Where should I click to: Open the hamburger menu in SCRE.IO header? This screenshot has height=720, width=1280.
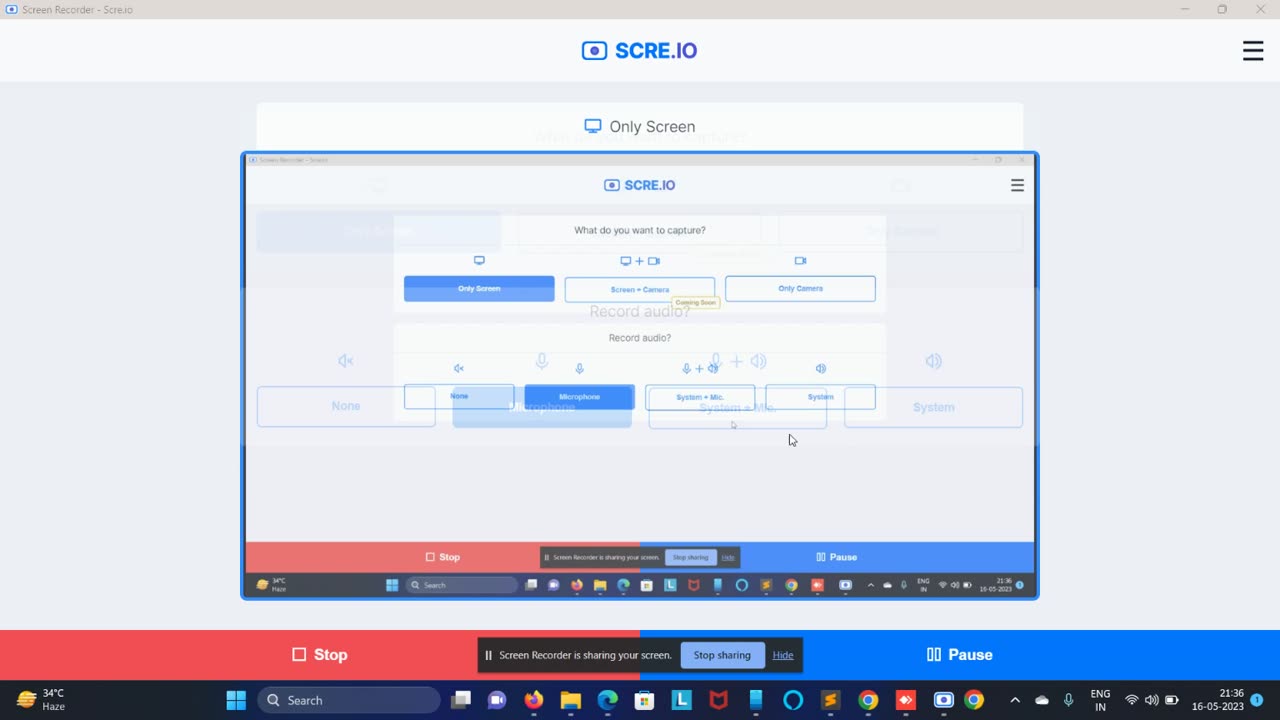(1253, 51)
